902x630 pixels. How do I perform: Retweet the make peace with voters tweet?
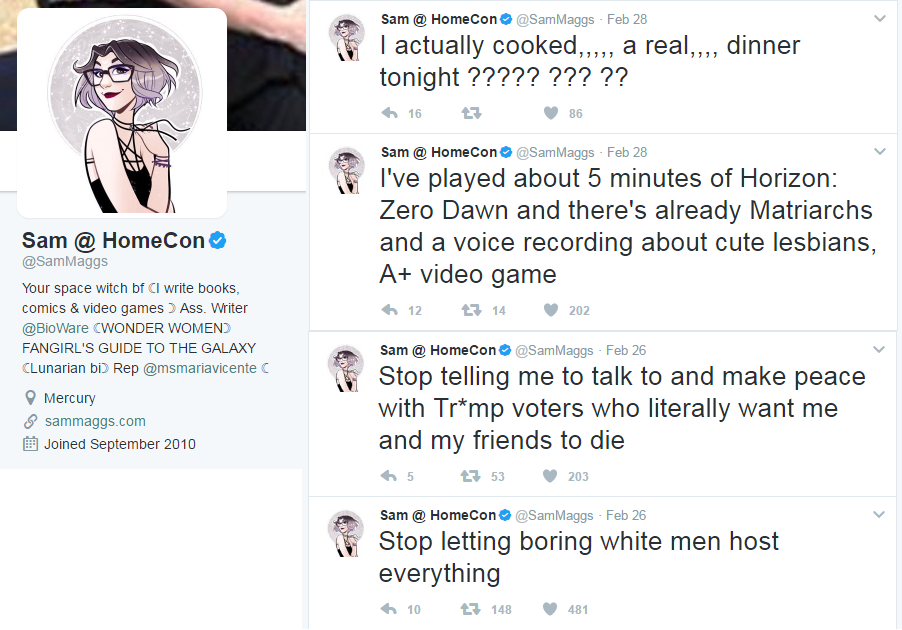tap(470, 476)
